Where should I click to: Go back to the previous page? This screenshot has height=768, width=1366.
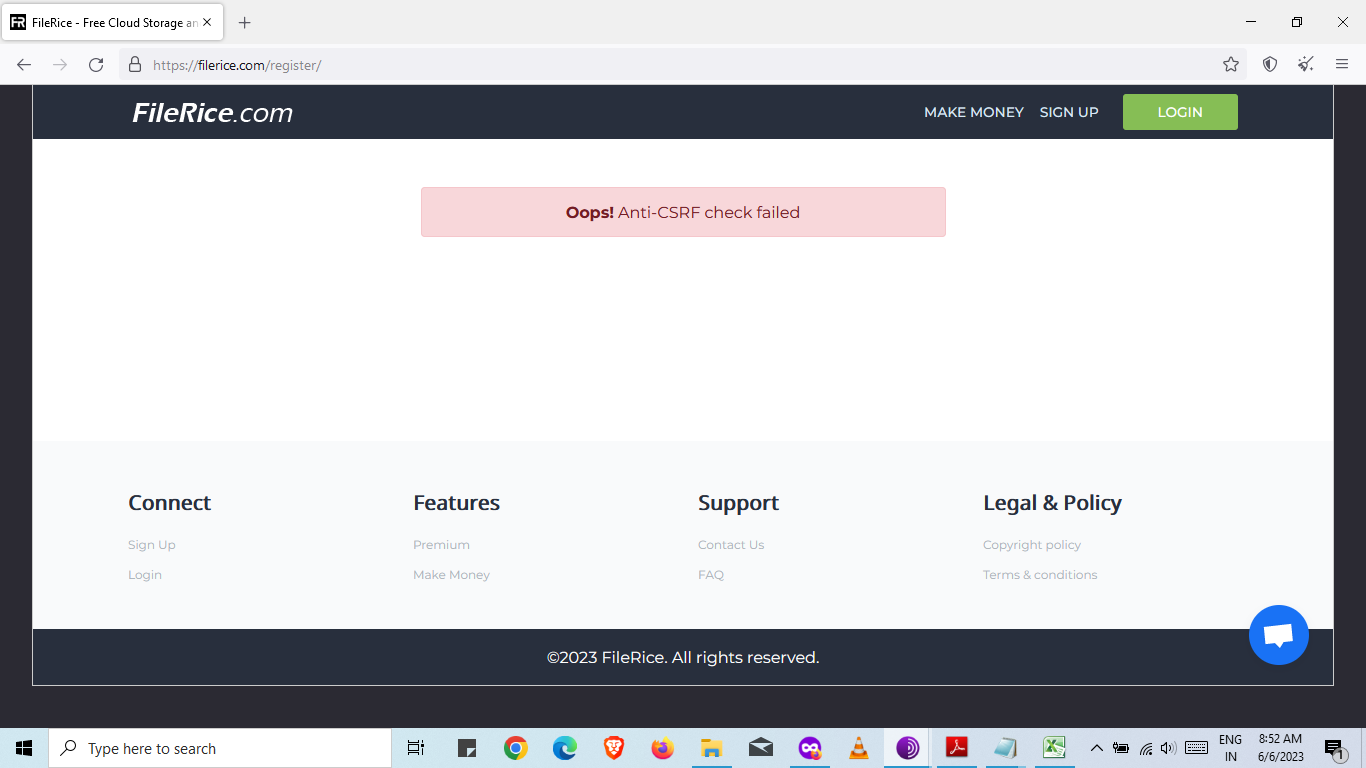tap(24, 65)
